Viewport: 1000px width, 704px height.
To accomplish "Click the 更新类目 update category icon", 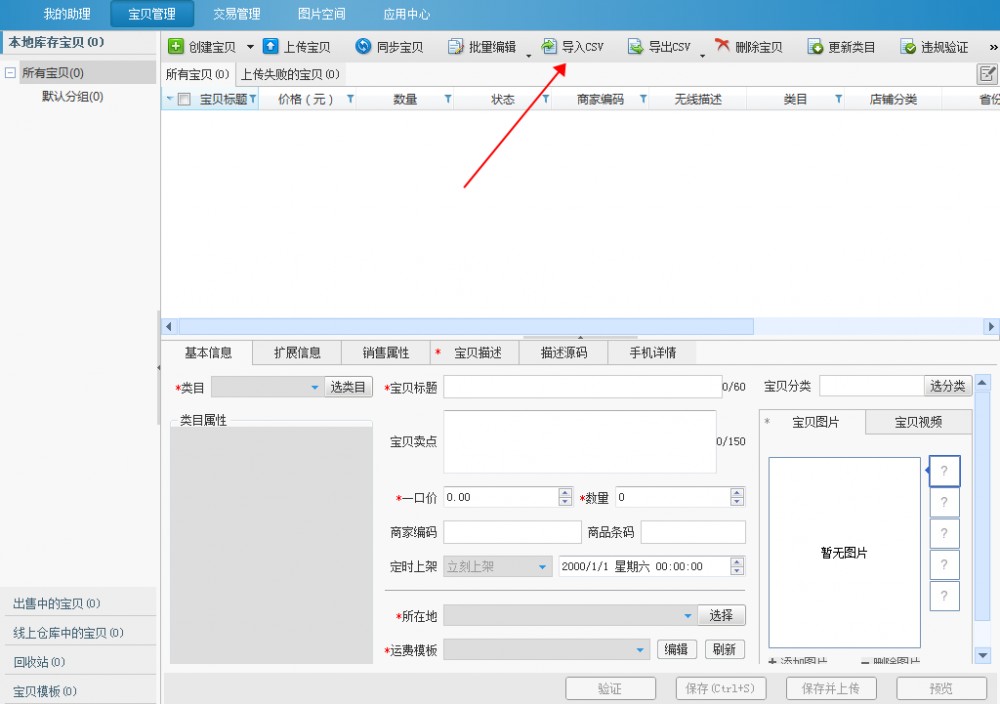I will click(x=815, y=47).
